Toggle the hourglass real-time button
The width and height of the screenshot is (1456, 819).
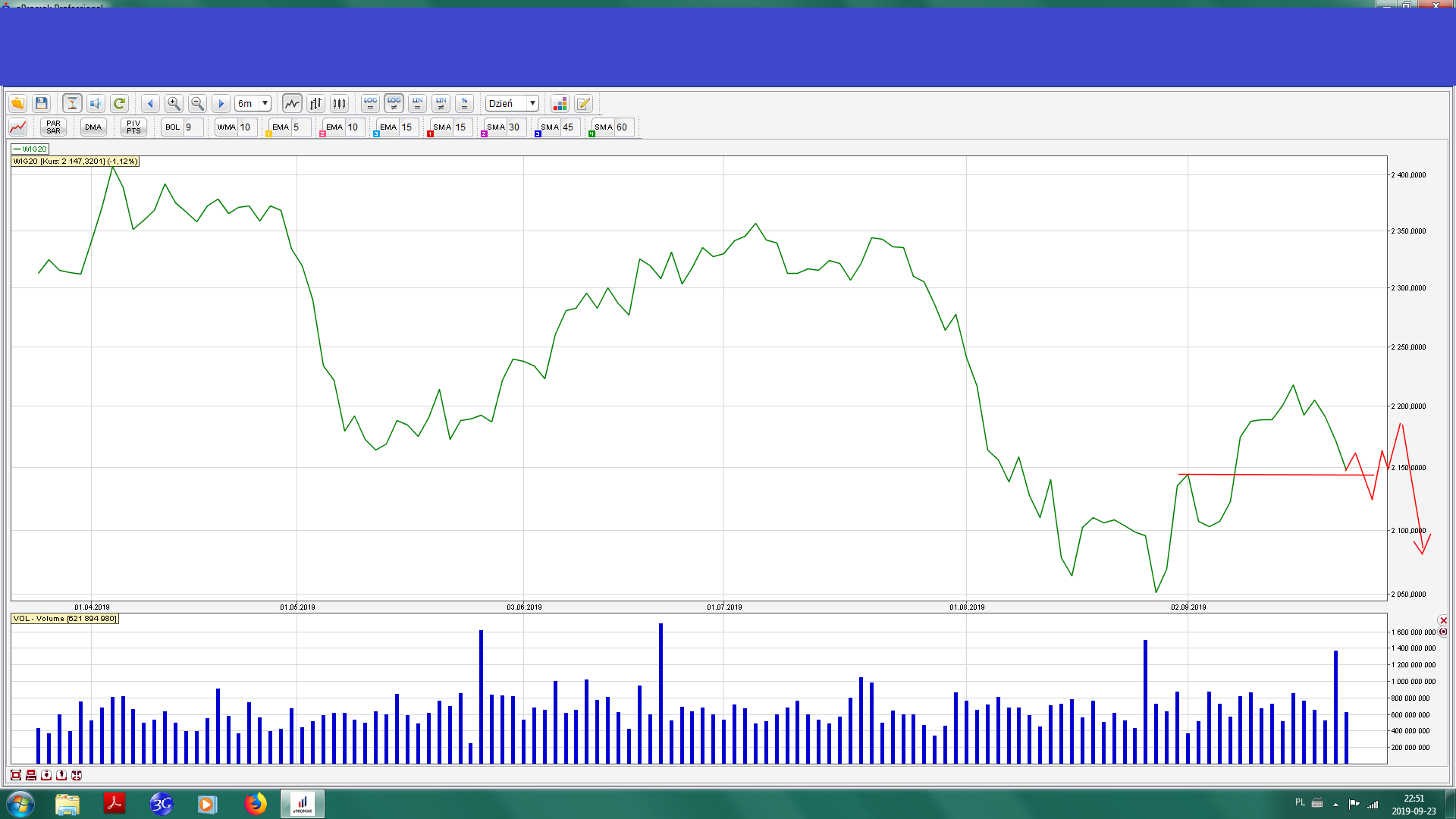[72, 104]
